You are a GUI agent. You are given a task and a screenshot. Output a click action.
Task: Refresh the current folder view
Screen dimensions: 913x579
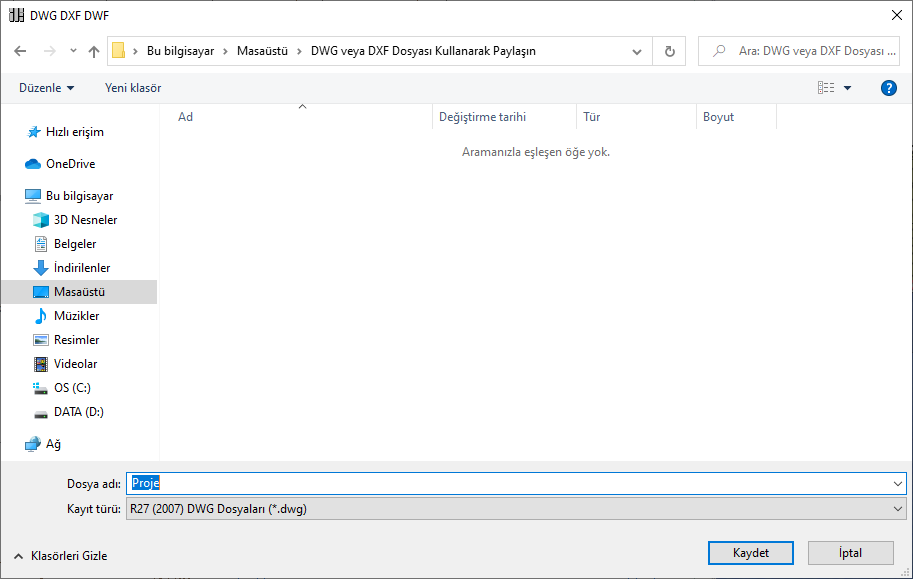(669, 51)
